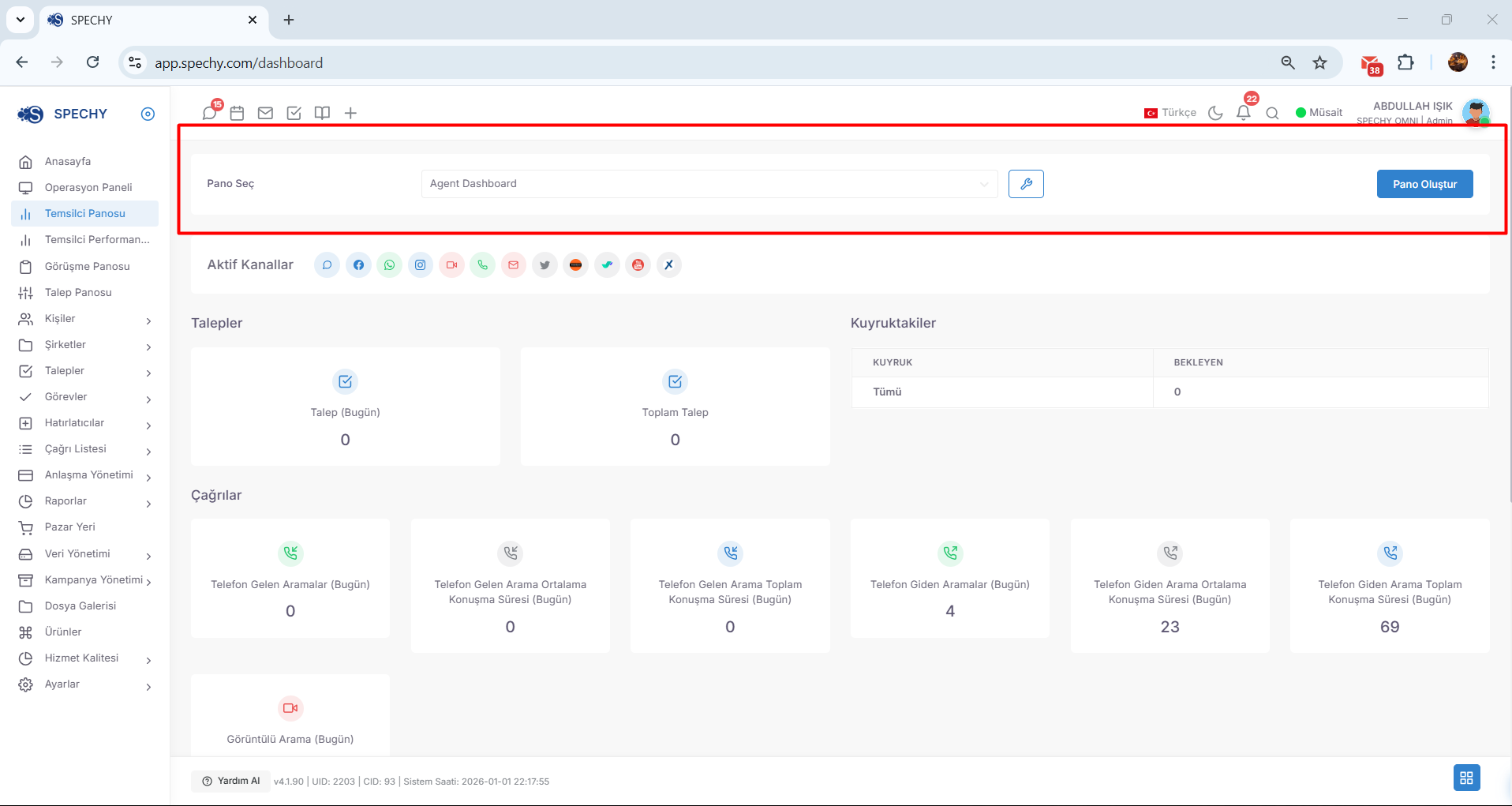Open the ABDULLAH IŞIK profile avatar
Viewport: 1512px width, 806px height.
point(1475,112)
